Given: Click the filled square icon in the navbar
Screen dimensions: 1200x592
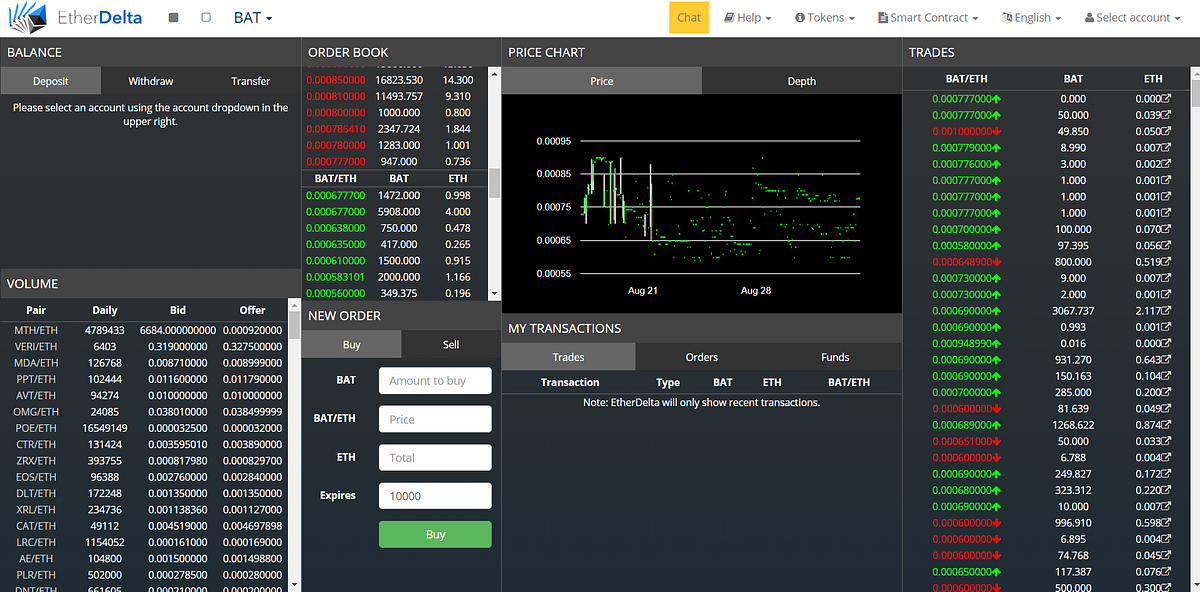Looking at the screenshot, I should (172, 17).
